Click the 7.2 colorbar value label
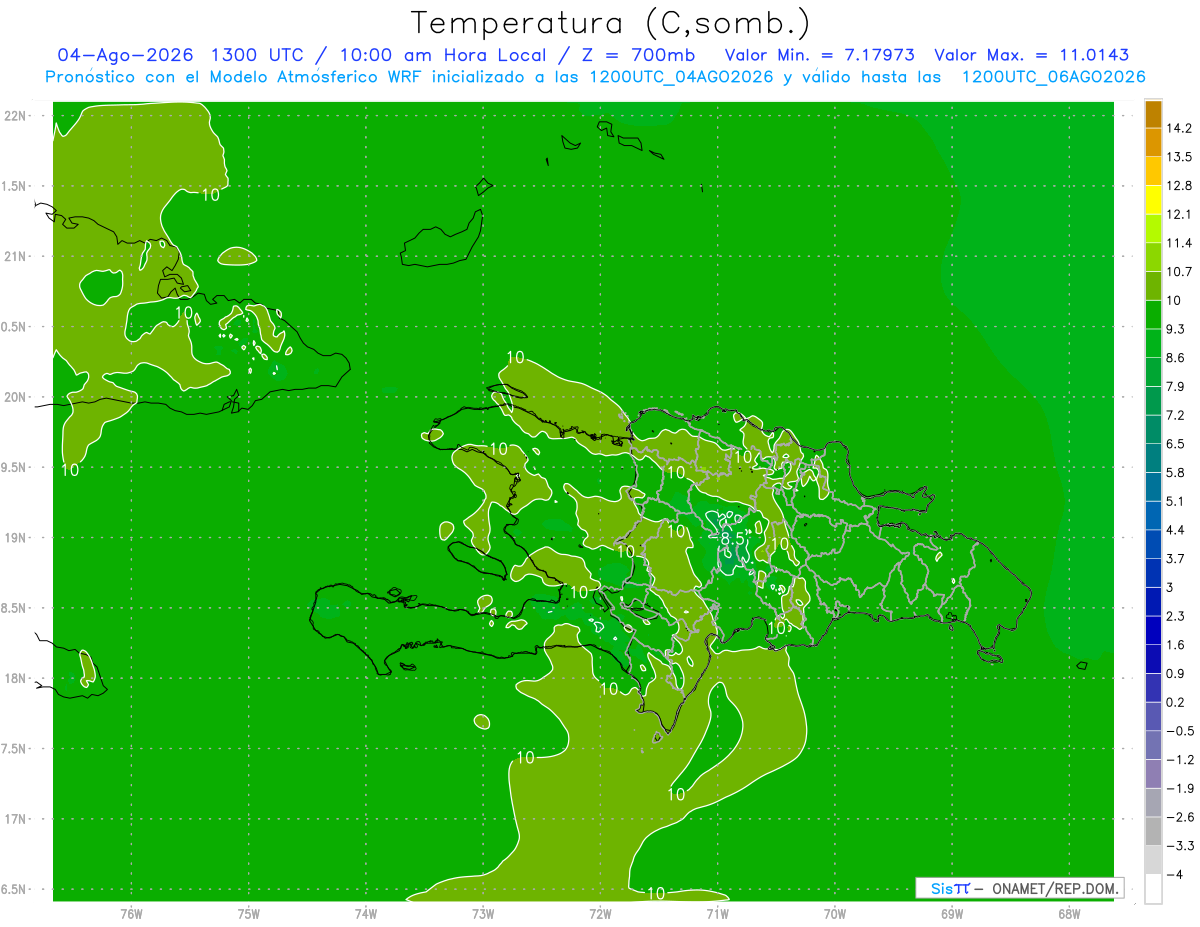1200x927 pixels. coord(1176,415)
